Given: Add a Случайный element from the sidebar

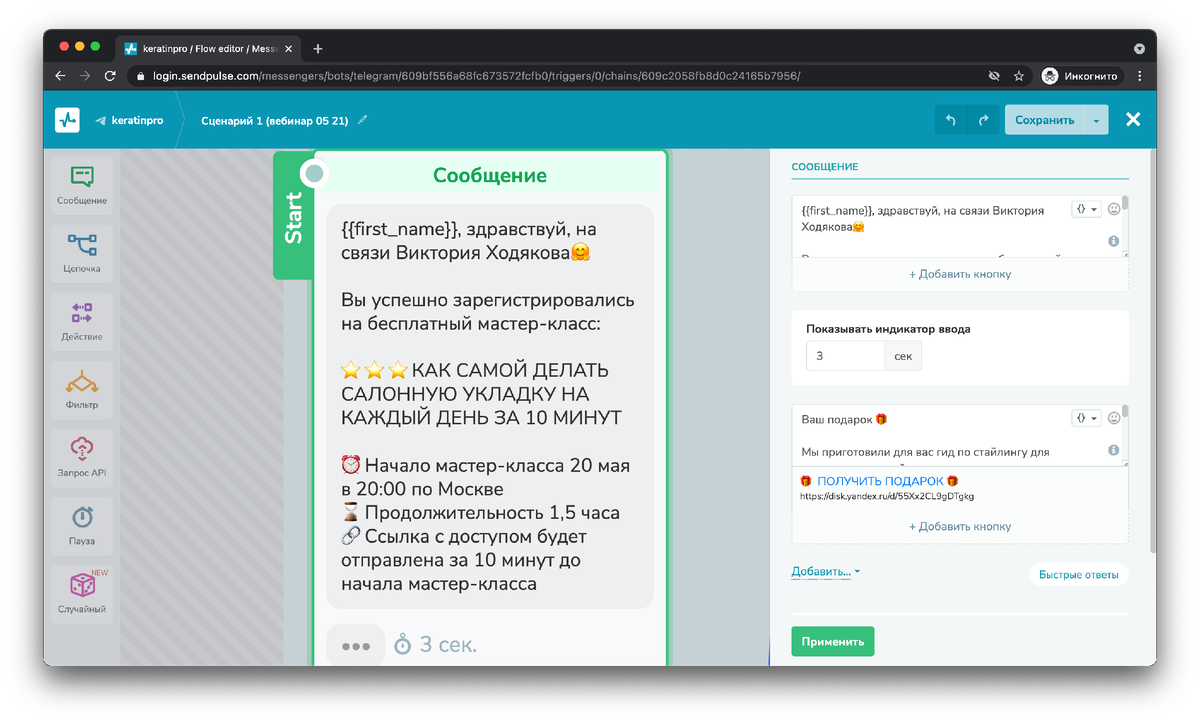Looking at the screenshot, I should click(x=82, y=593).
